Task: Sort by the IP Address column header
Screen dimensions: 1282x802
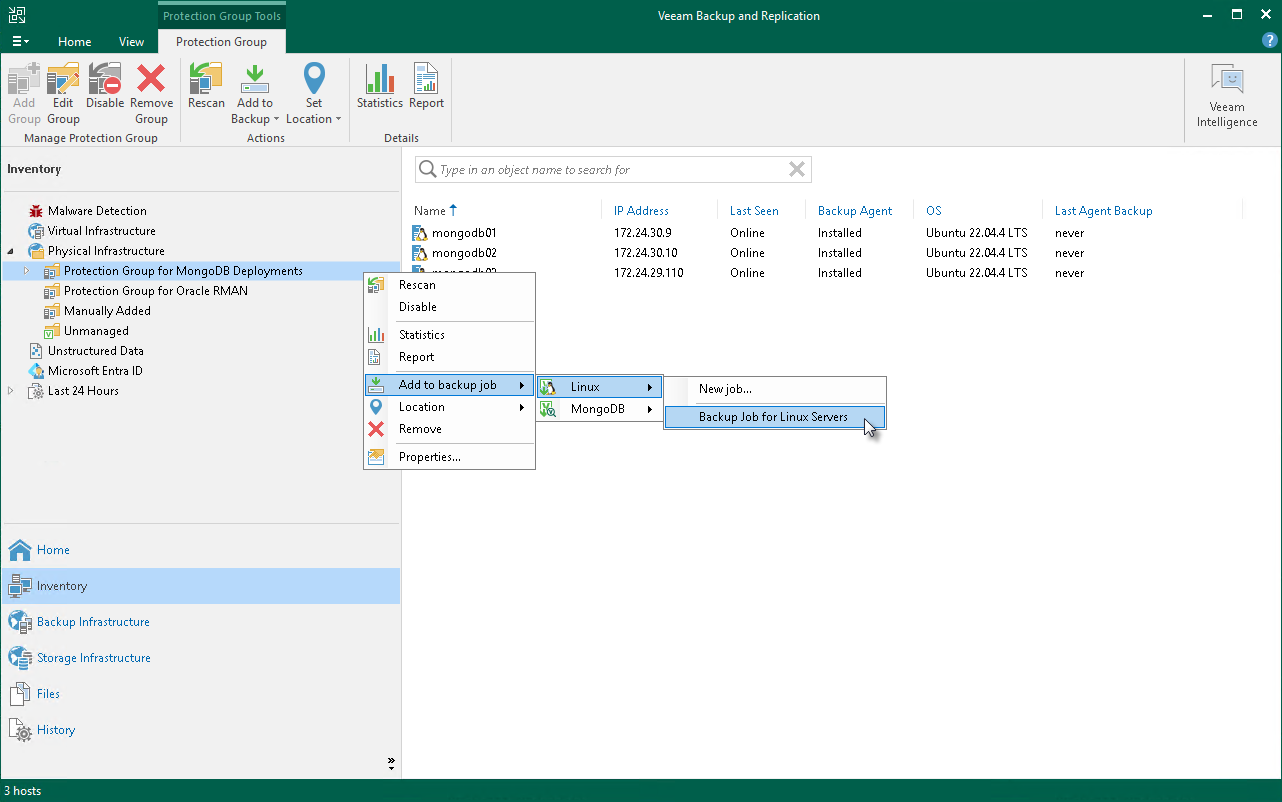Action: click(641, 211)
